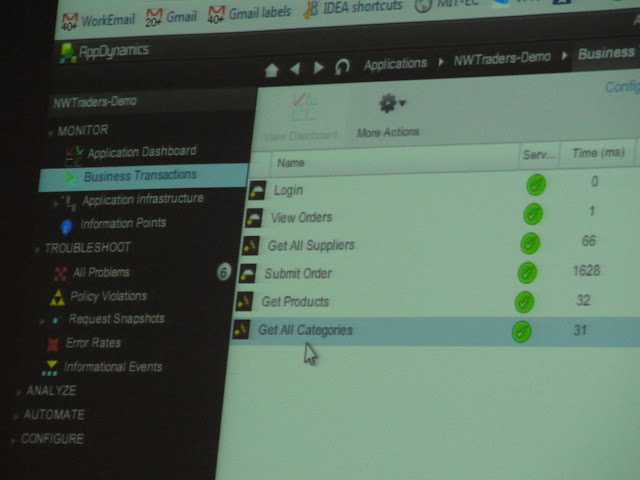This screenshot has height=480, width=640.
Task: Click the Submit Order type icon
Action: click(247, 273)
